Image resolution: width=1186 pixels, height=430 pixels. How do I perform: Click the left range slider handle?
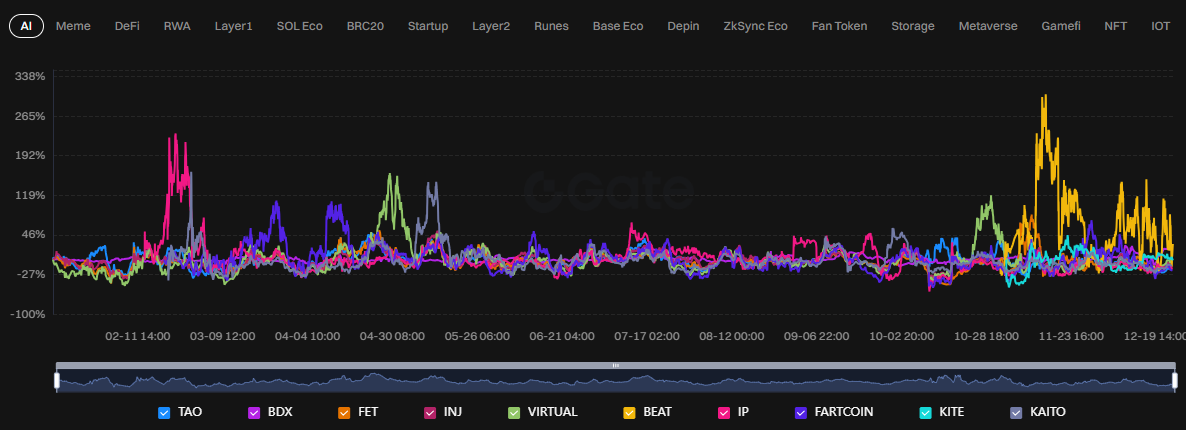tap(57, 380)
